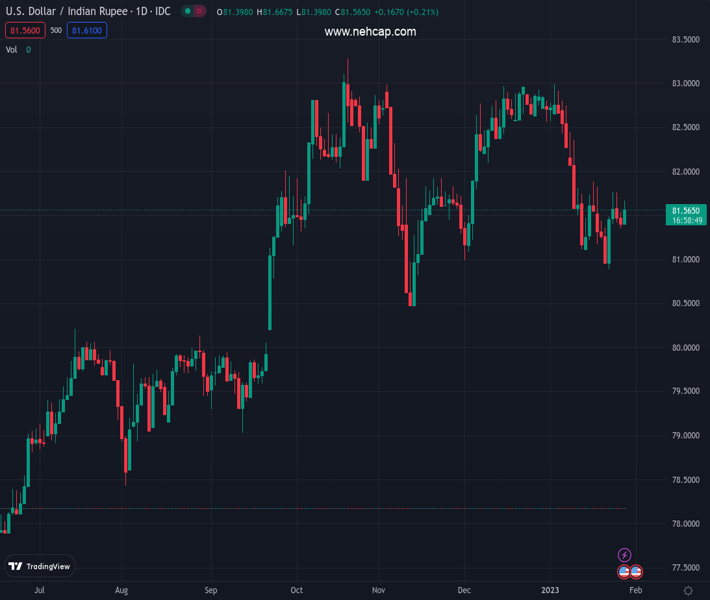
Task: Click the Oct label on time axis
Action: pyautogui.click(x=296, y=591)
